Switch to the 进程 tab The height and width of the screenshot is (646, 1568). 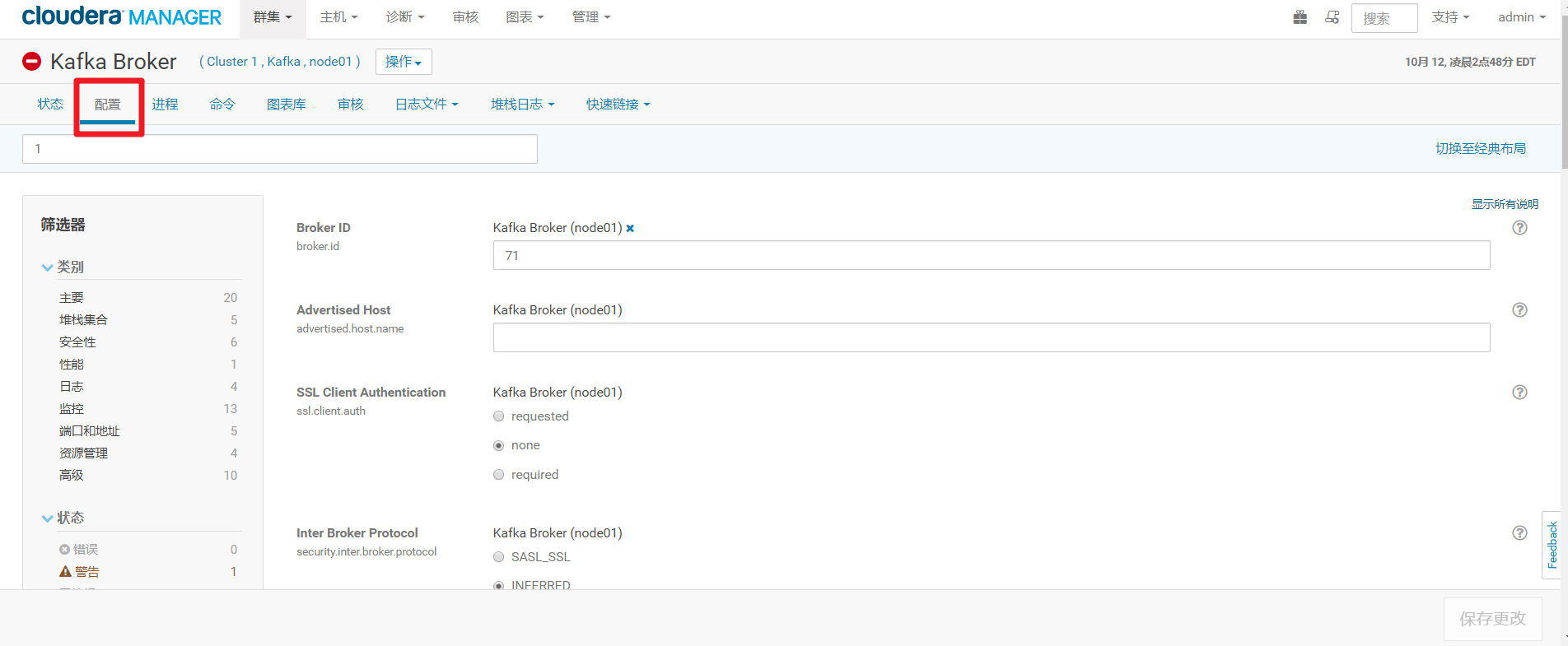[x=165, y=105]
